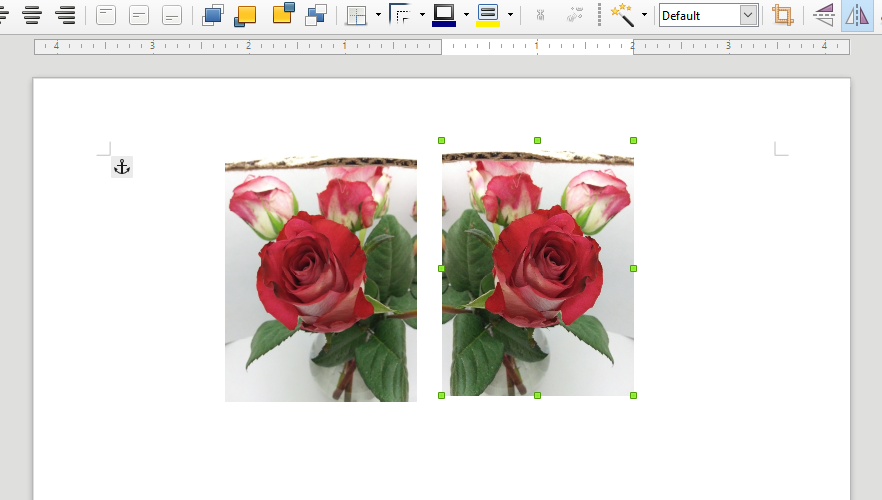Flip the selected image vertically

pos(824,15)
